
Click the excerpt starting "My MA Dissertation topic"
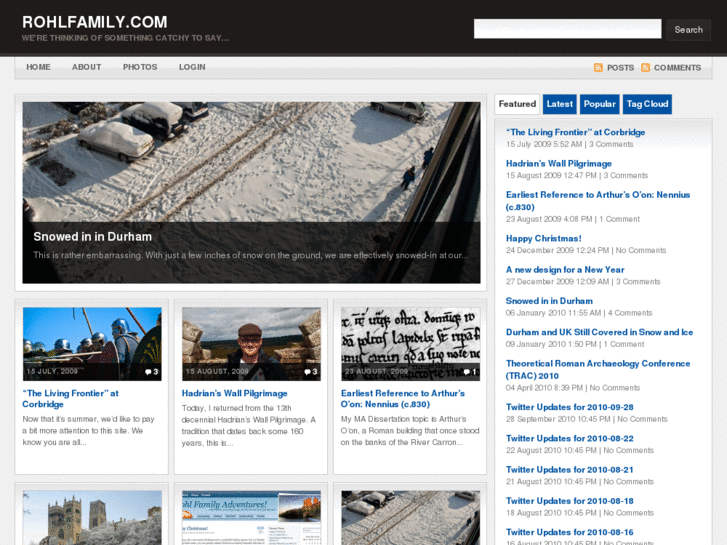[x=410, y=430]
